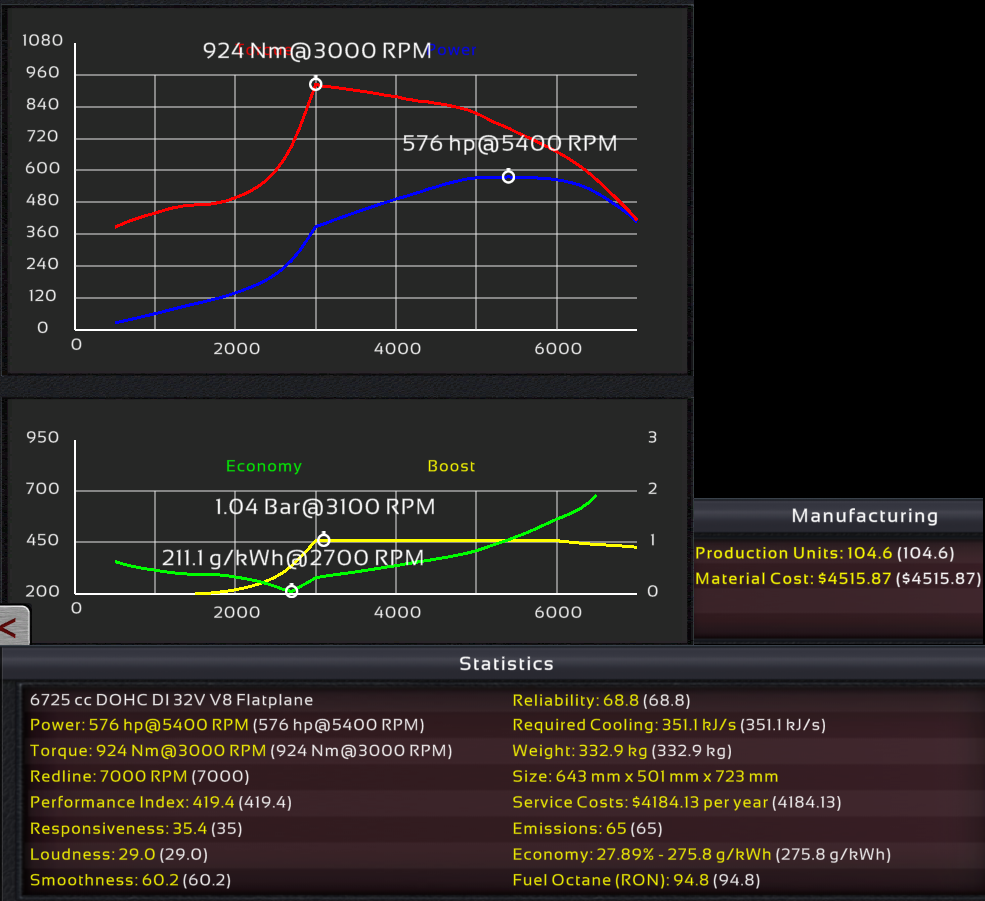Select the yellow Boost legend label
The image size is (985, 901).
coord(451,466)
